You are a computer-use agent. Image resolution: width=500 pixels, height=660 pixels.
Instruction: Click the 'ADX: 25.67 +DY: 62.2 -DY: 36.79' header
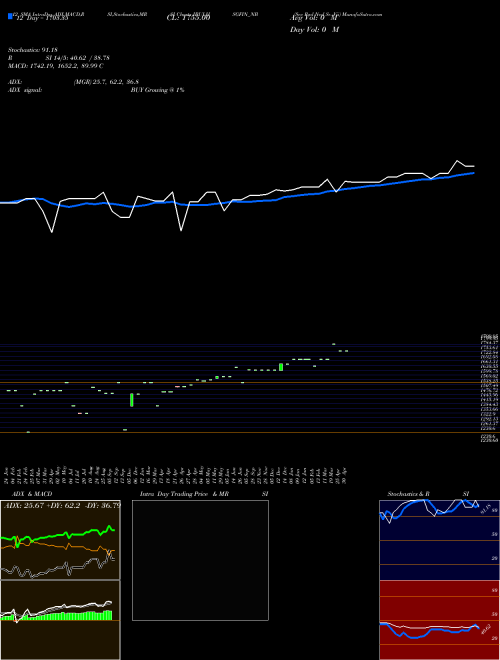click(x=62, y=505)
